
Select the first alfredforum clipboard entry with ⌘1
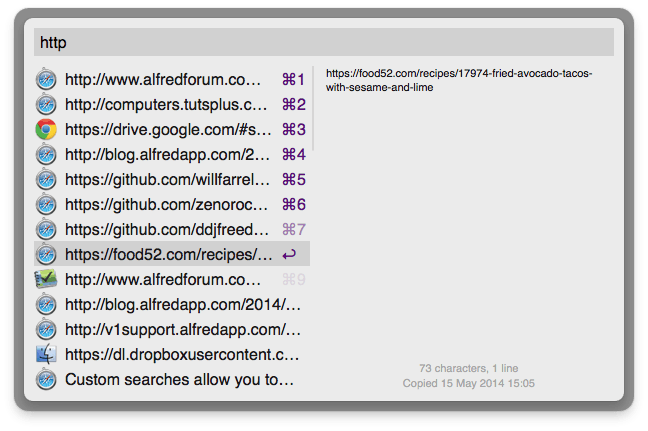(172, 79)
